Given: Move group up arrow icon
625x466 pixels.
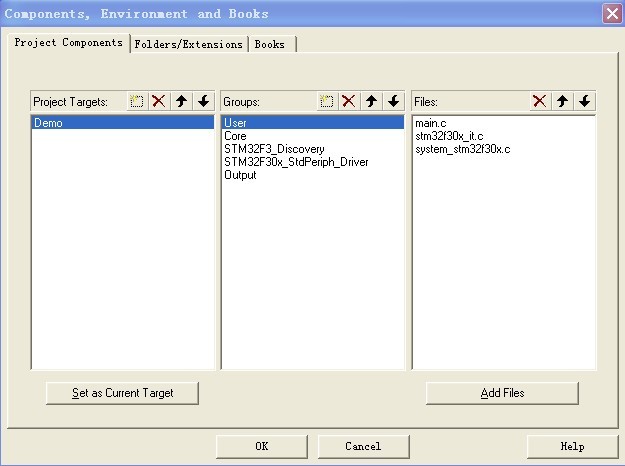Looking at the screenshot, I should click(371, 101).
